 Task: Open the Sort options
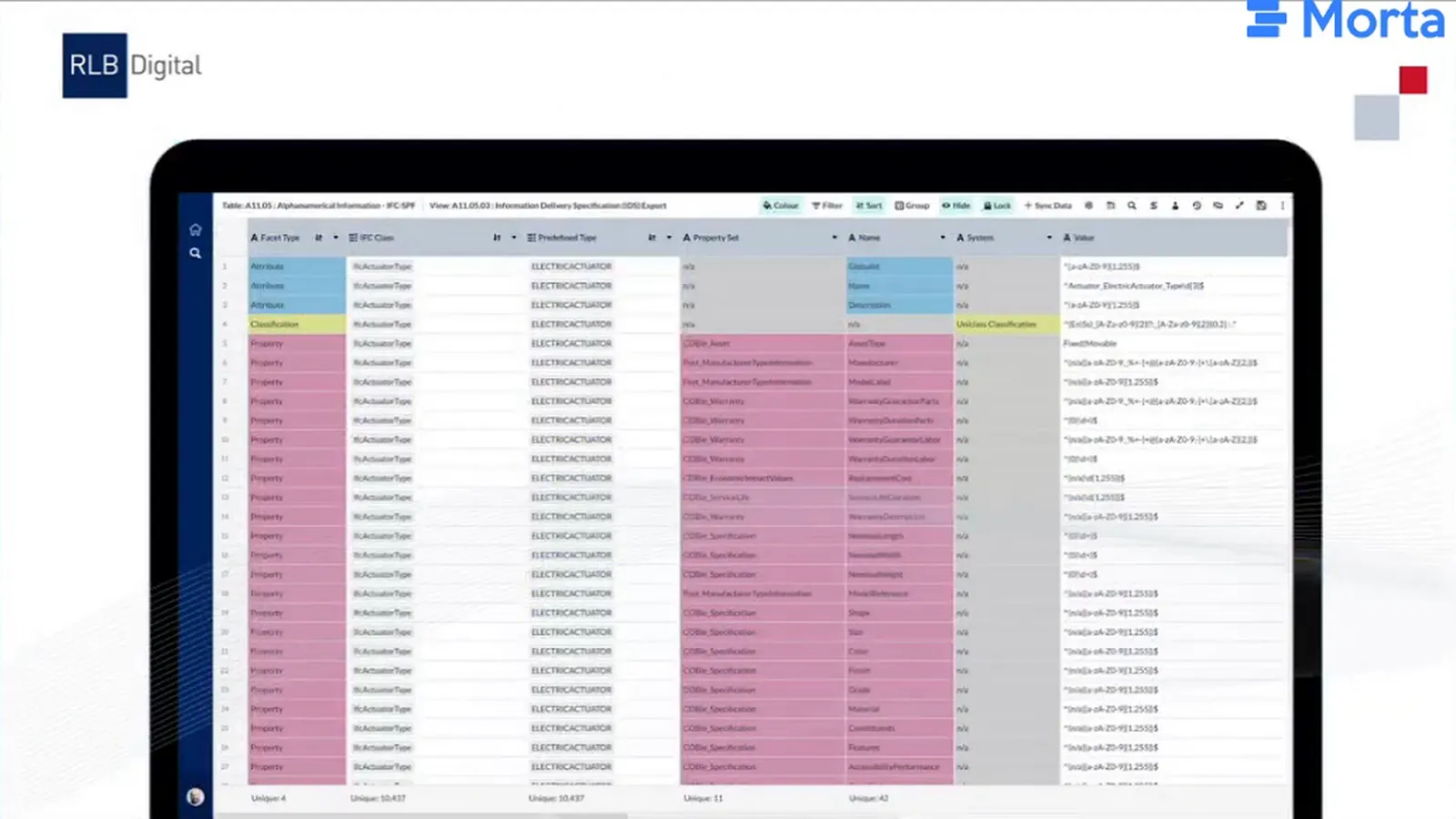[x=869, y=206]
